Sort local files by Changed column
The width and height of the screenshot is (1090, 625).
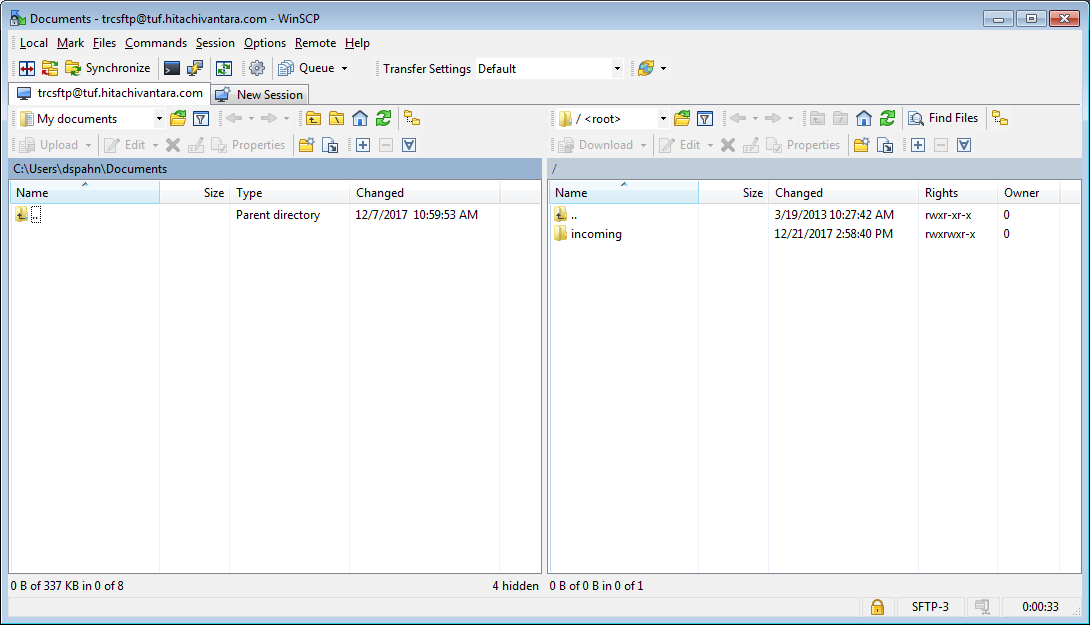tap(424, 193)
